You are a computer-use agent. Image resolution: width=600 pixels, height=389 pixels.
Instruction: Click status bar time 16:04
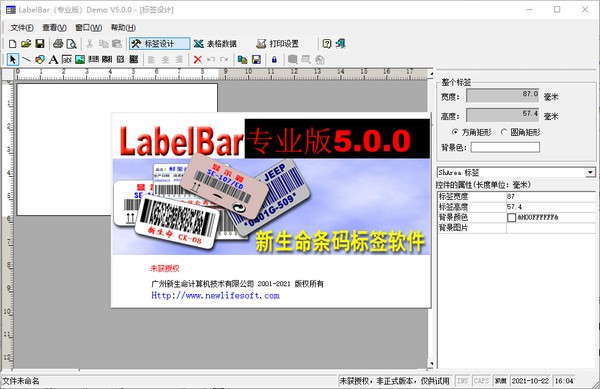564,381
